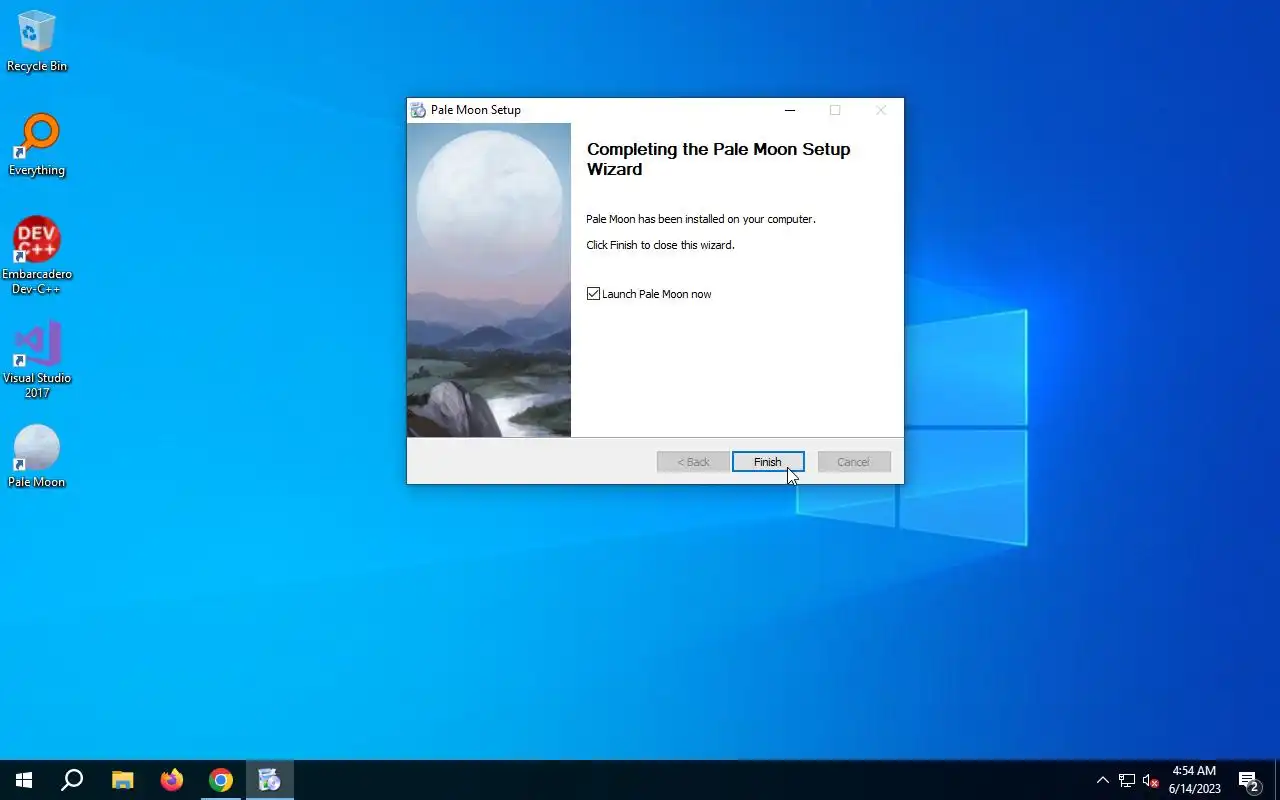Image resolution: width=1280 pixels, height=800 pixels.
Task: Uncheck the Launch Pale Moon now checkbox
Action: (x=593, y=294)
